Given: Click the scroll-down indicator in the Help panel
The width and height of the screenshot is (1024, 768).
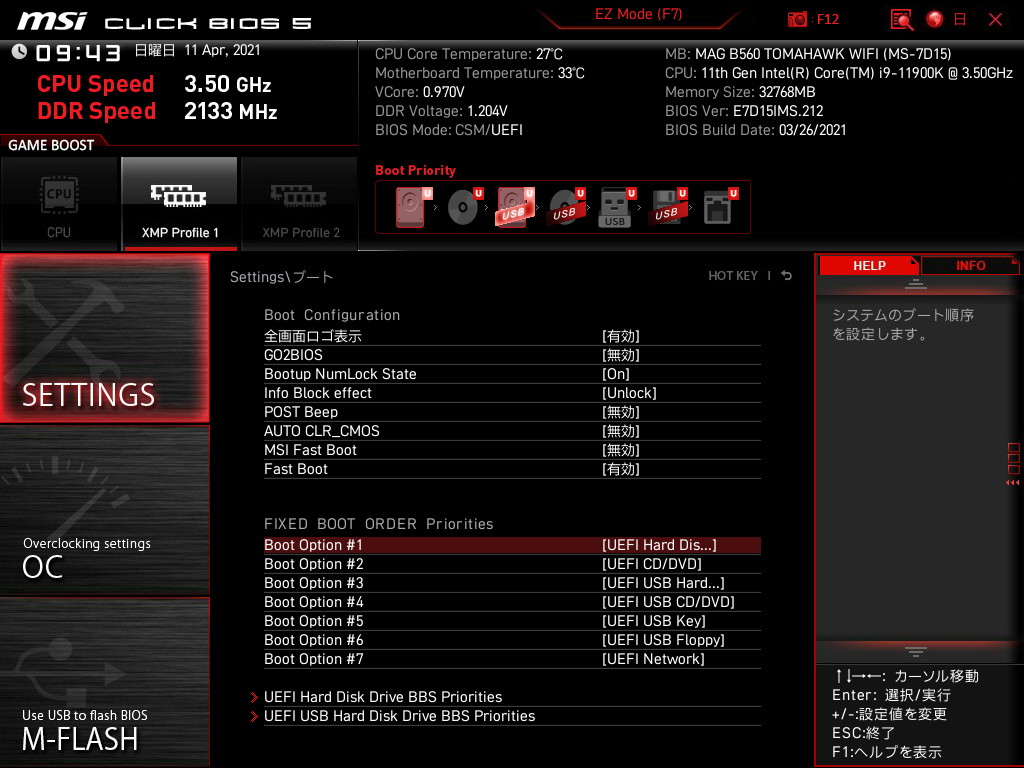Looking at the screenshot, I should pyautogui.click(x=916, y=651).
